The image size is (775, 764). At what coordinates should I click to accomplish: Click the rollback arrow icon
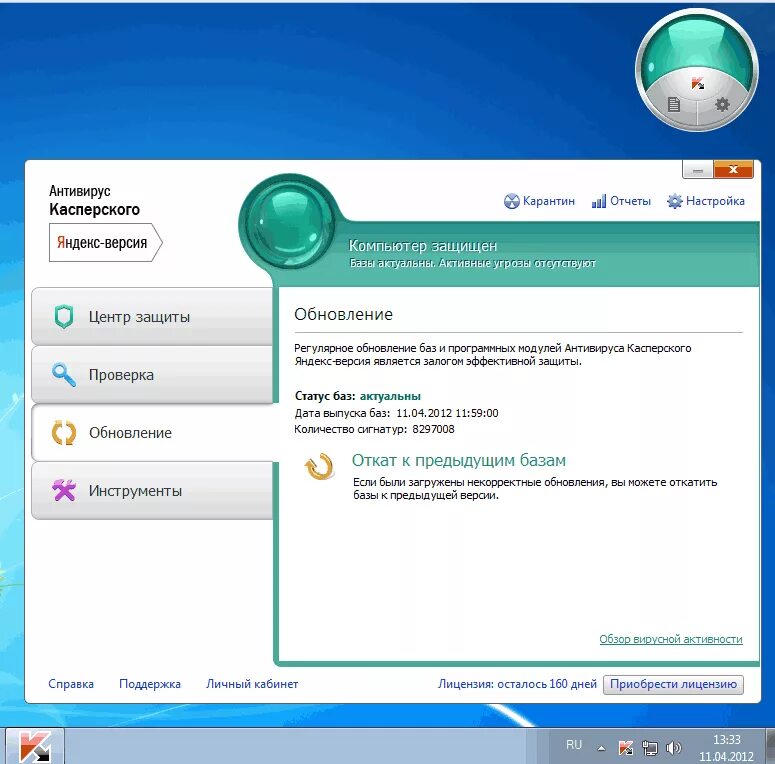[x=319, y=467]
